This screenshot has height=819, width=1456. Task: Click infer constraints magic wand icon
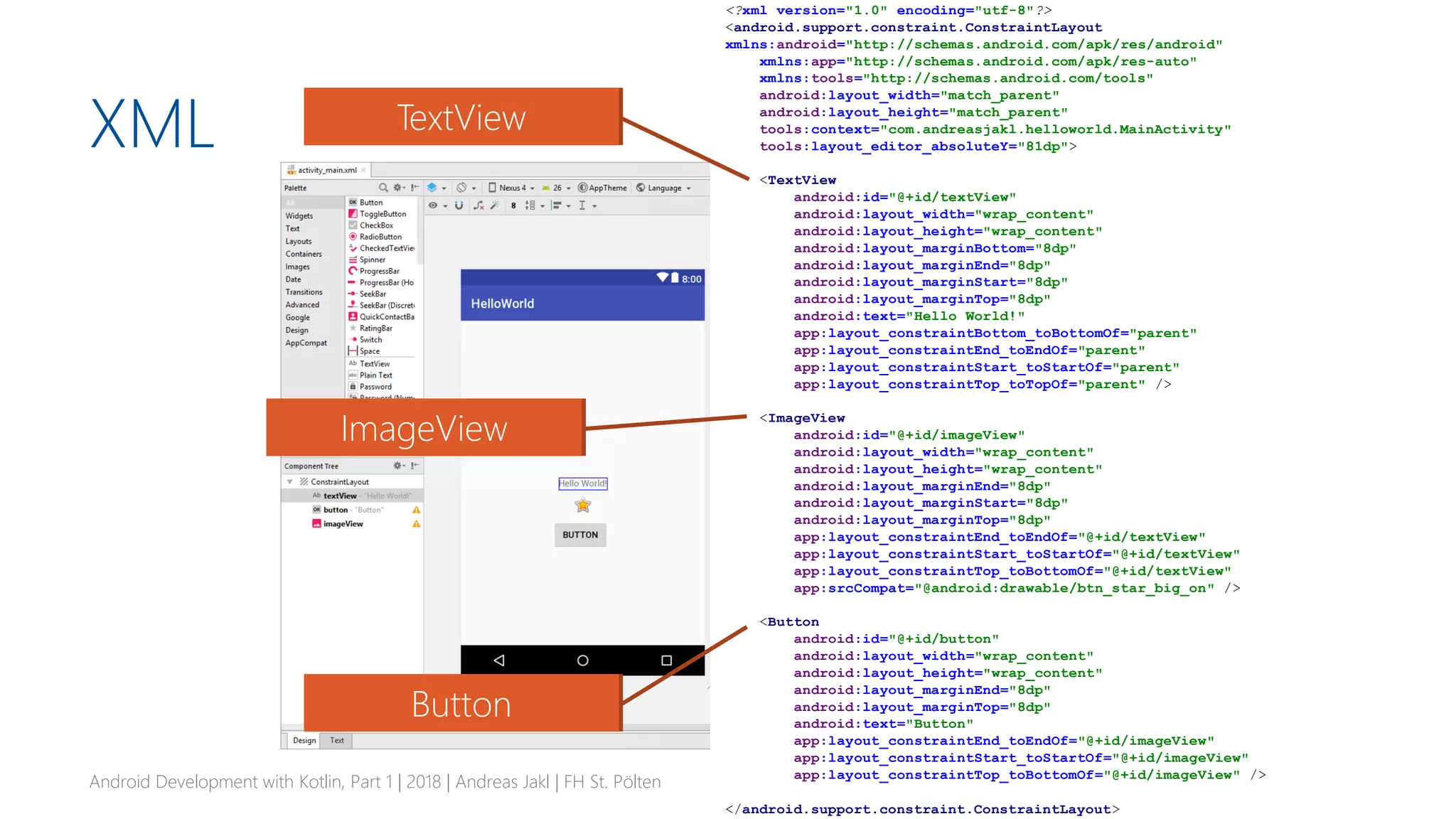[x=495, y=205]
